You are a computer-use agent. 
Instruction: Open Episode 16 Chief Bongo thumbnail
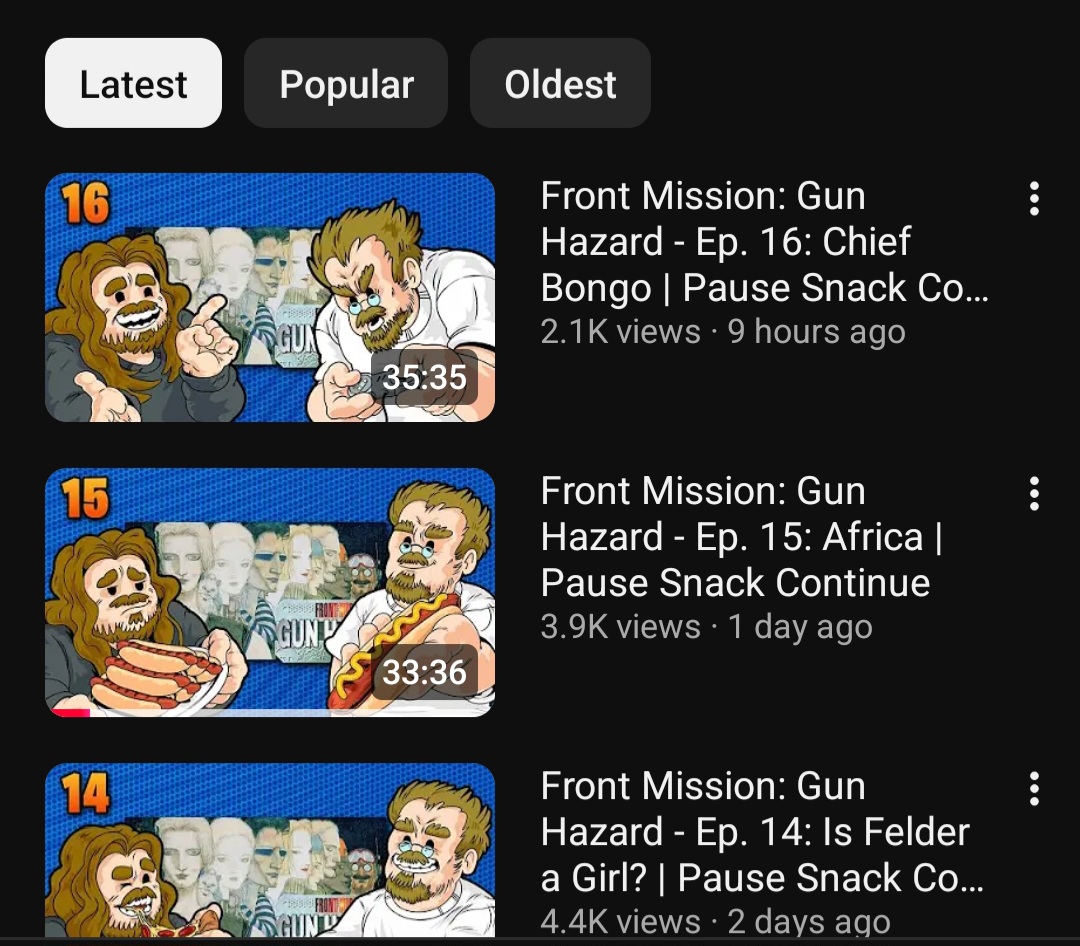(269, 297)
